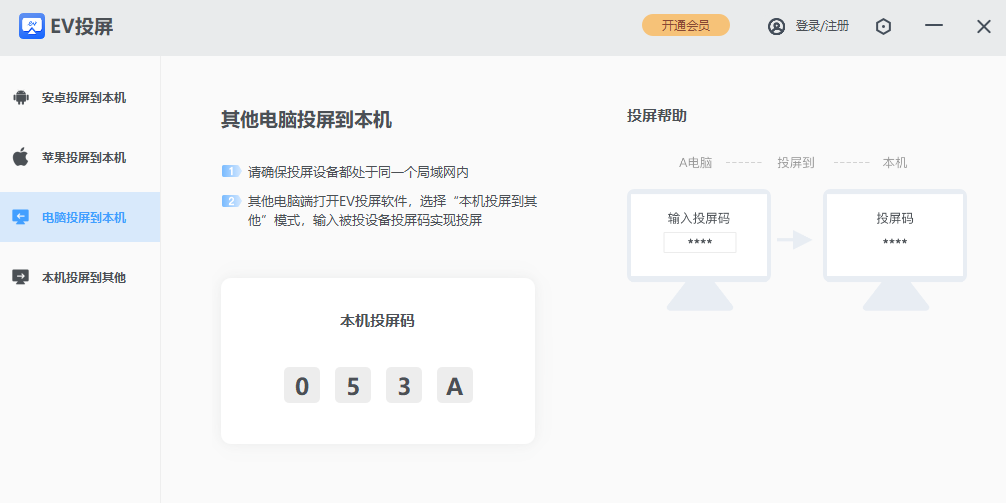Click the EV投屏 app logo icon

pos(32,26)
